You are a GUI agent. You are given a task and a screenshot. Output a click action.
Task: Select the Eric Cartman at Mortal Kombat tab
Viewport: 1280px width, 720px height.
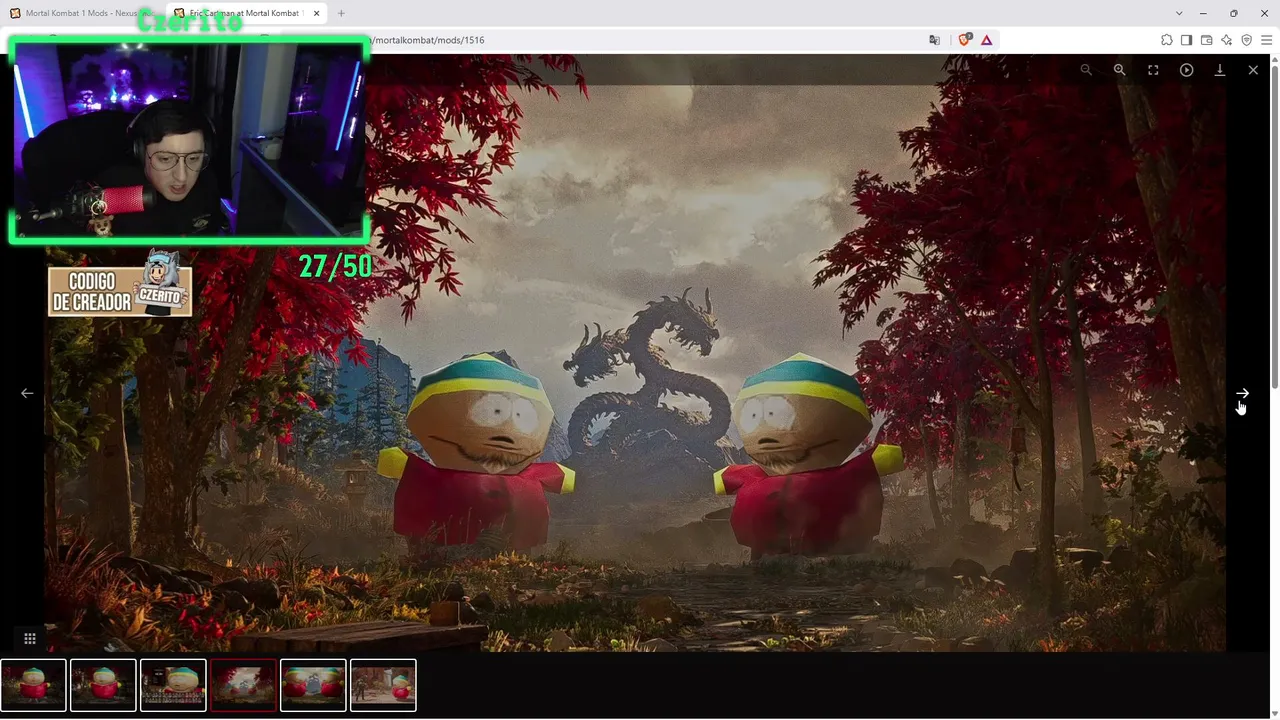tap(245, 13)
